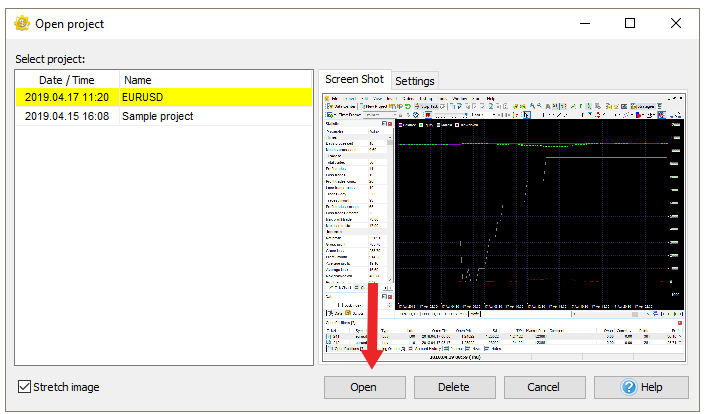Click the Delete button
The image size is (706, 414).
pos(455,387)
